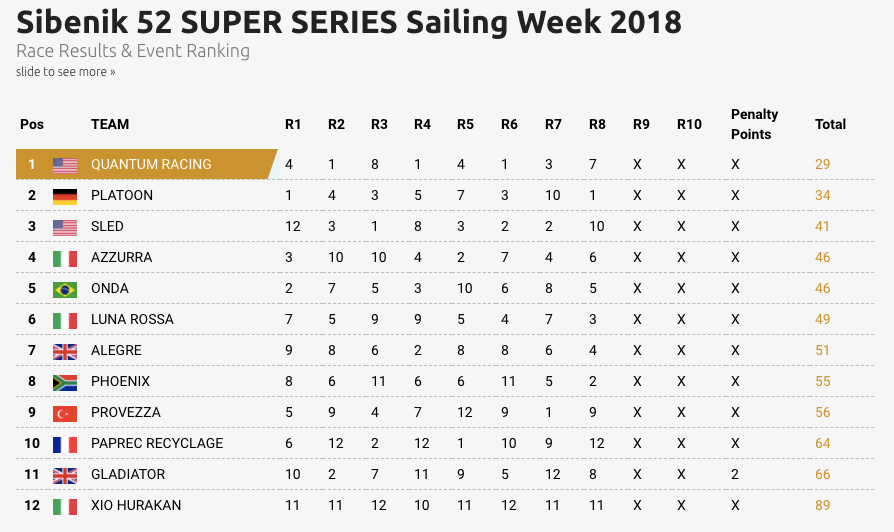
Task: Click the Brazil flag beside Onda
Action: pos(65,290)
